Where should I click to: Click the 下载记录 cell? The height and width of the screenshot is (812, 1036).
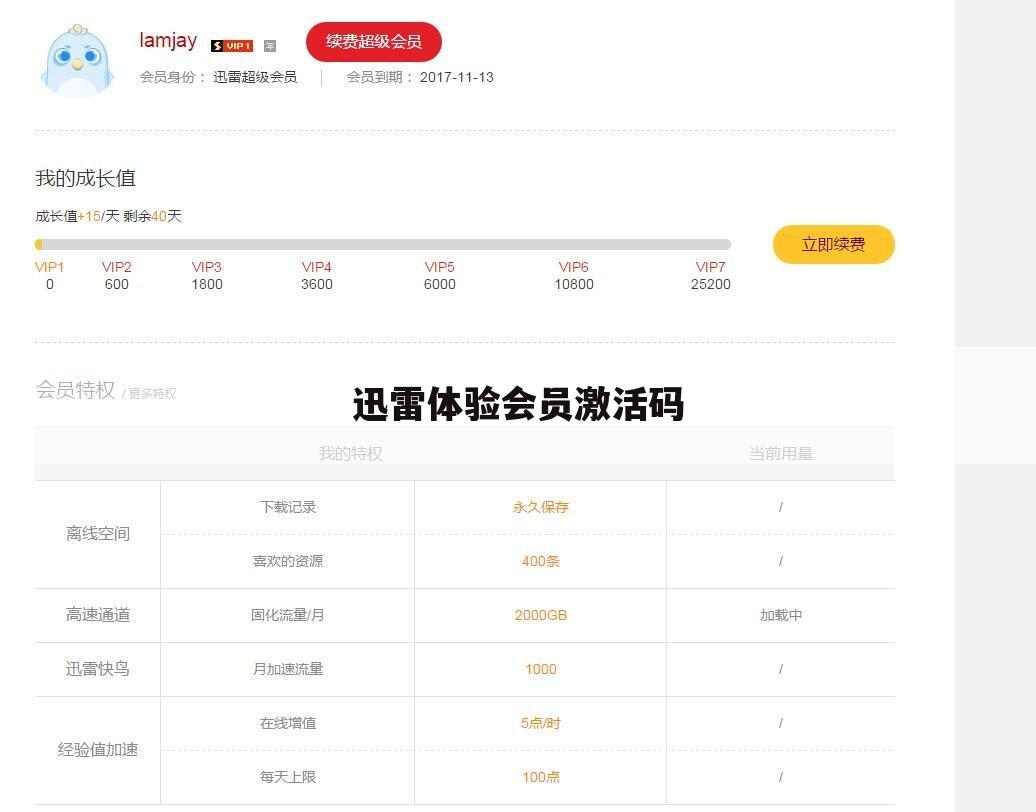tap(287, 507)
